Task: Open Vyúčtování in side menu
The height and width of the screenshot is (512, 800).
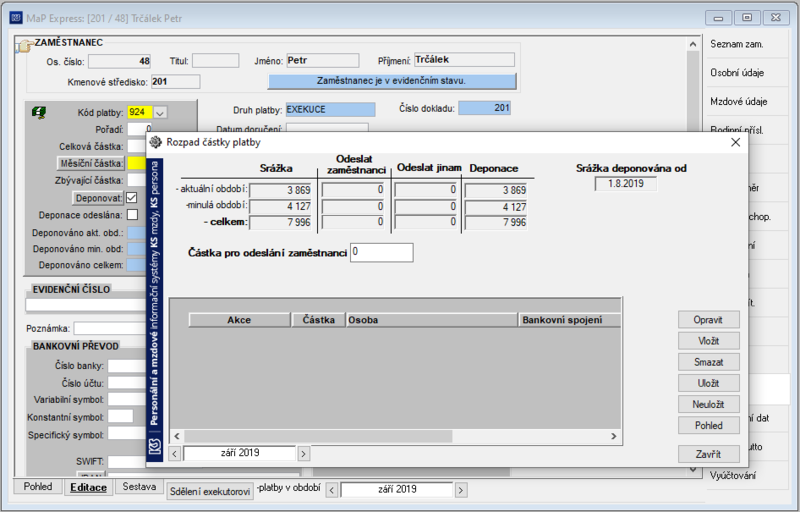Action: [x=733, y=475]
